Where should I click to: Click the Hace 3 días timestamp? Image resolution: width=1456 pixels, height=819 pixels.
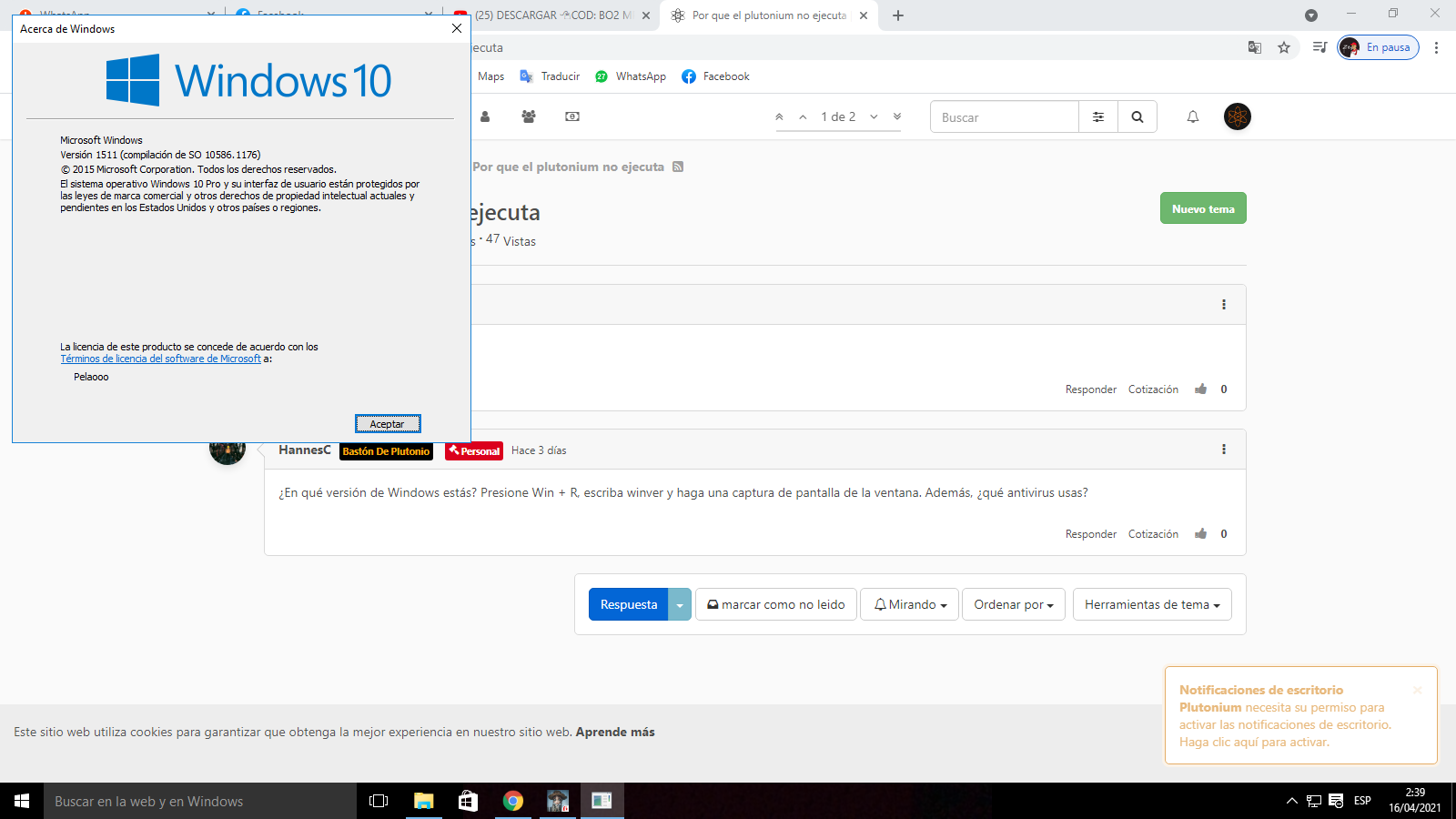[x=539, y=450]
